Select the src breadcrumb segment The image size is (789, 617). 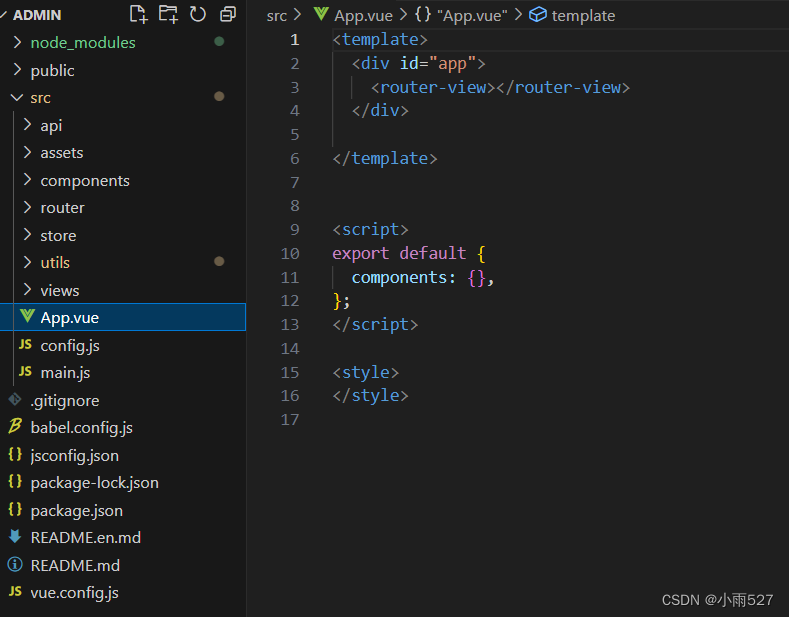click(276, 16)
